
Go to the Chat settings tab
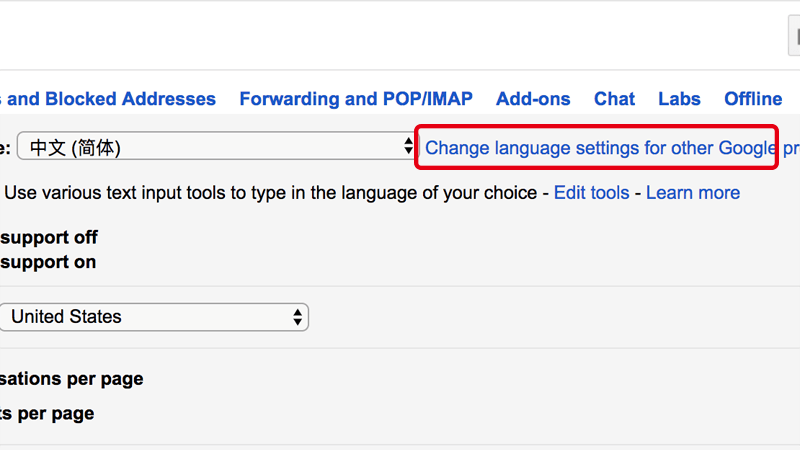614,99
